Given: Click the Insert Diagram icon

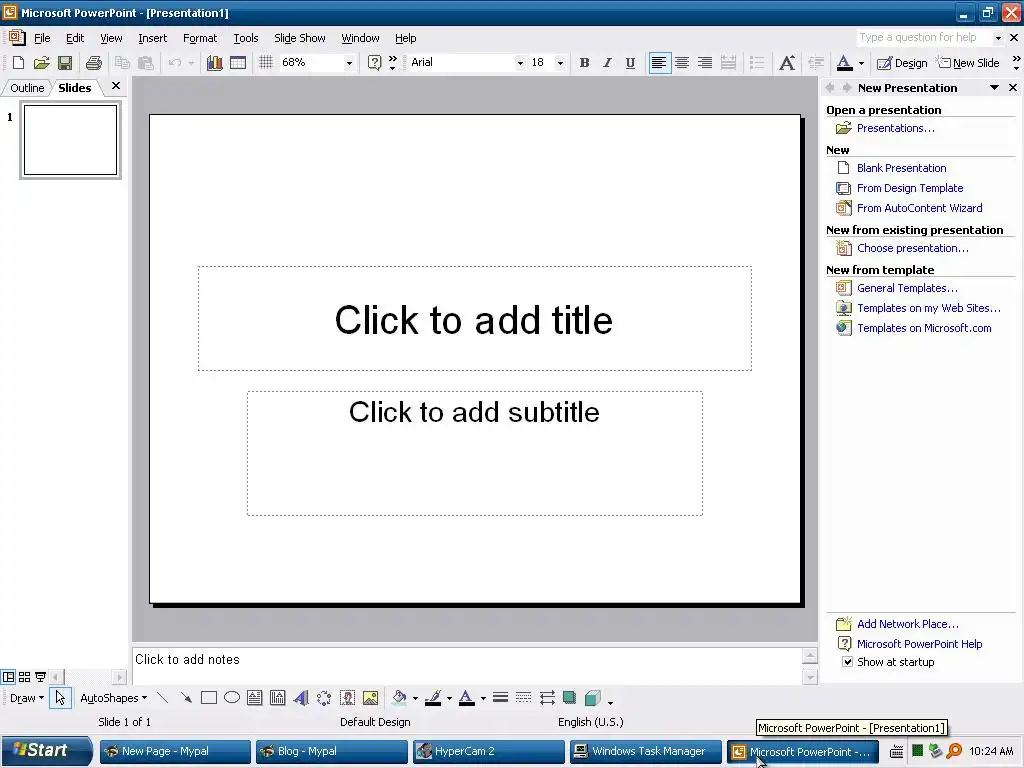Looking at the screenshot, I should coord(324,698).
